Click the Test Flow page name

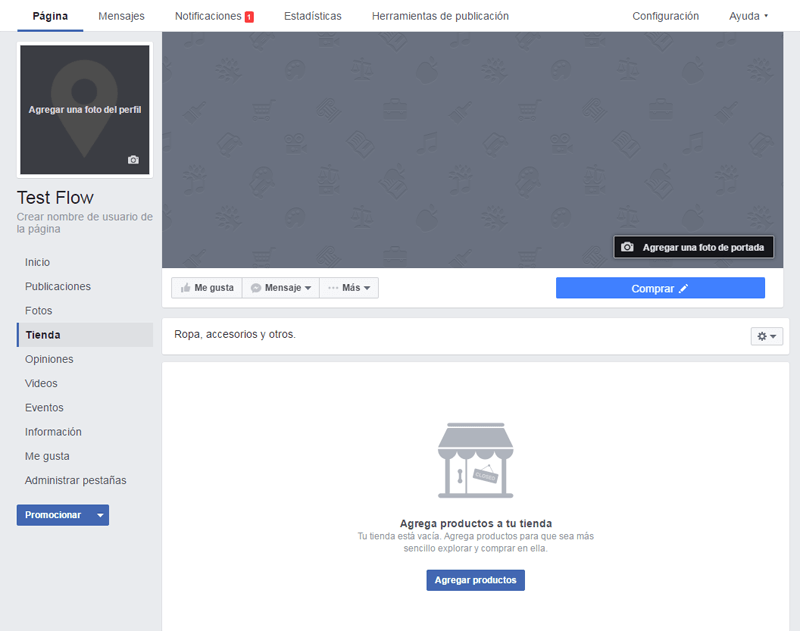55,197
